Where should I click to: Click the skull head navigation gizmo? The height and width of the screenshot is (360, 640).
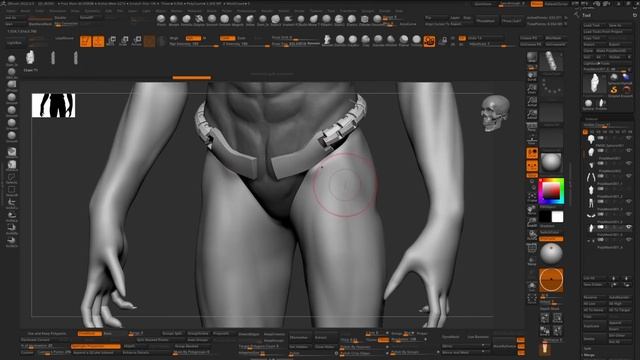[x=495, y=113]
